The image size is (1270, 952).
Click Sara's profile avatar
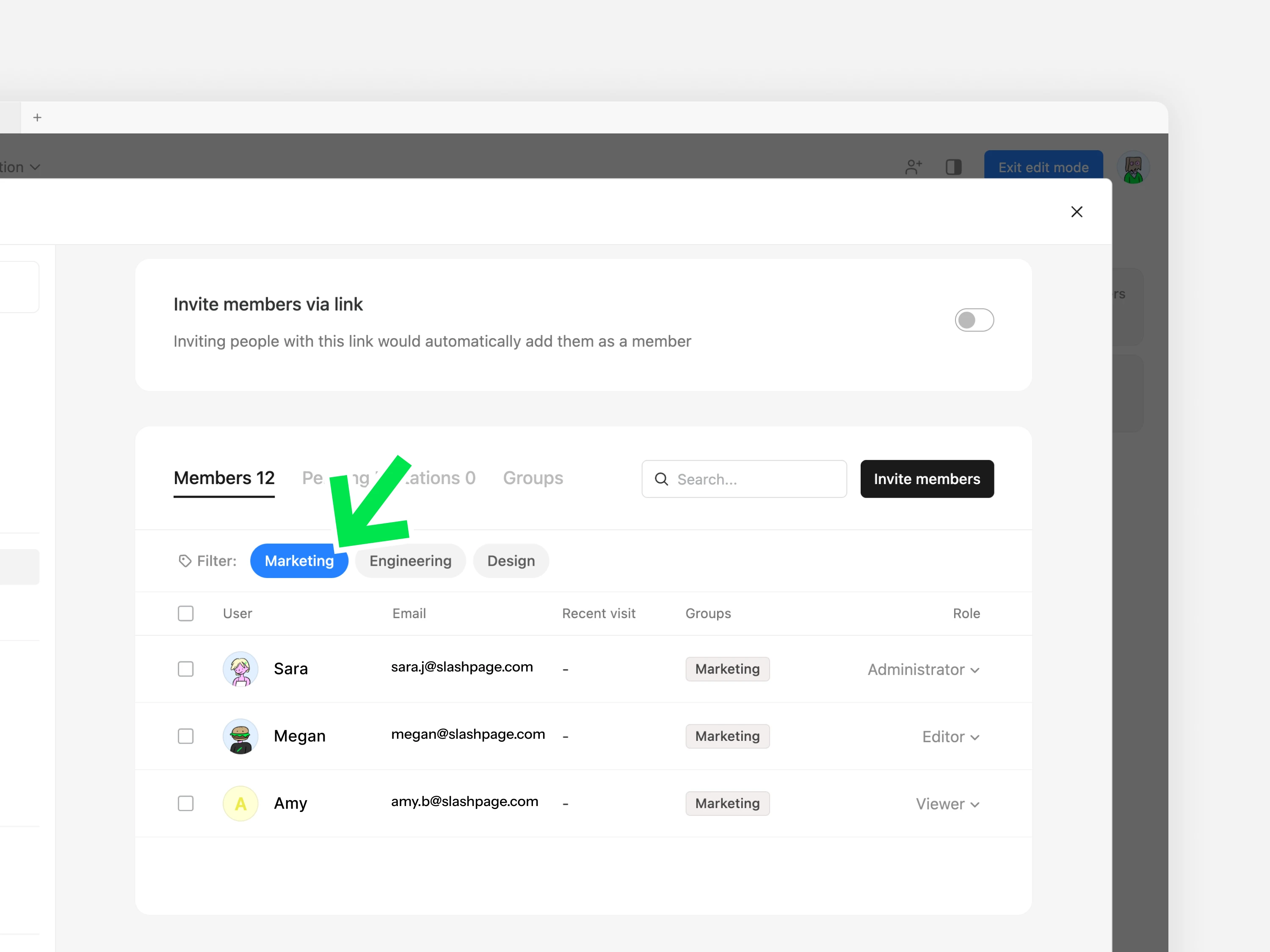(x=240, y=669)
